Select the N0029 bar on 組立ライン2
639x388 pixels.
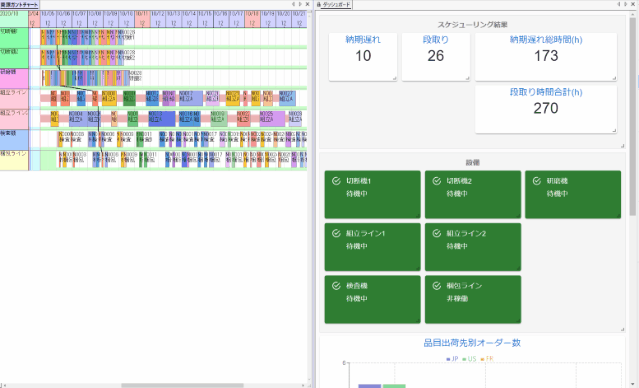point(295,119)
